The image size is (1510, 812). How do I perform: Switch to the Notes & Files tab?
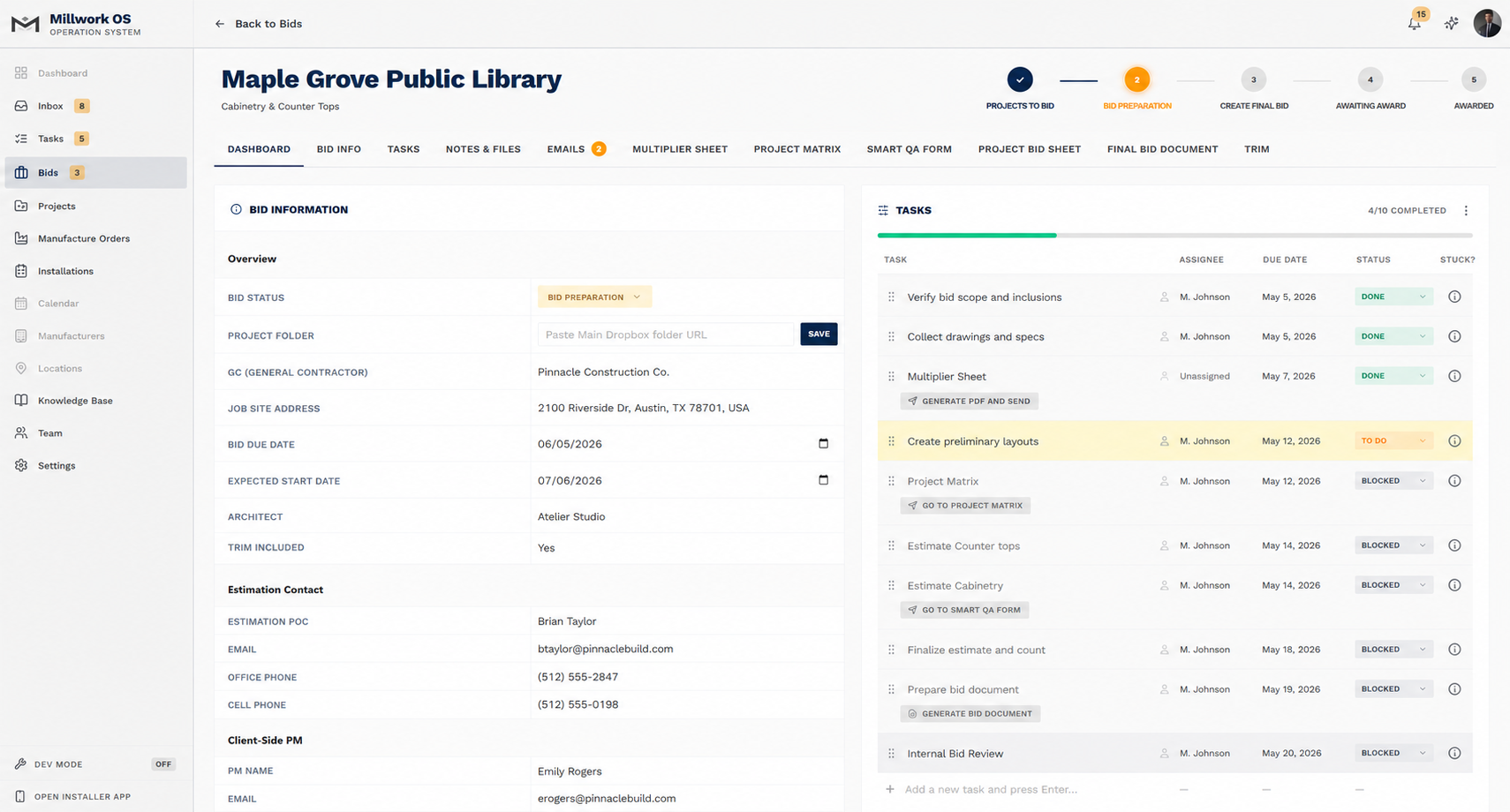point(483,149)
